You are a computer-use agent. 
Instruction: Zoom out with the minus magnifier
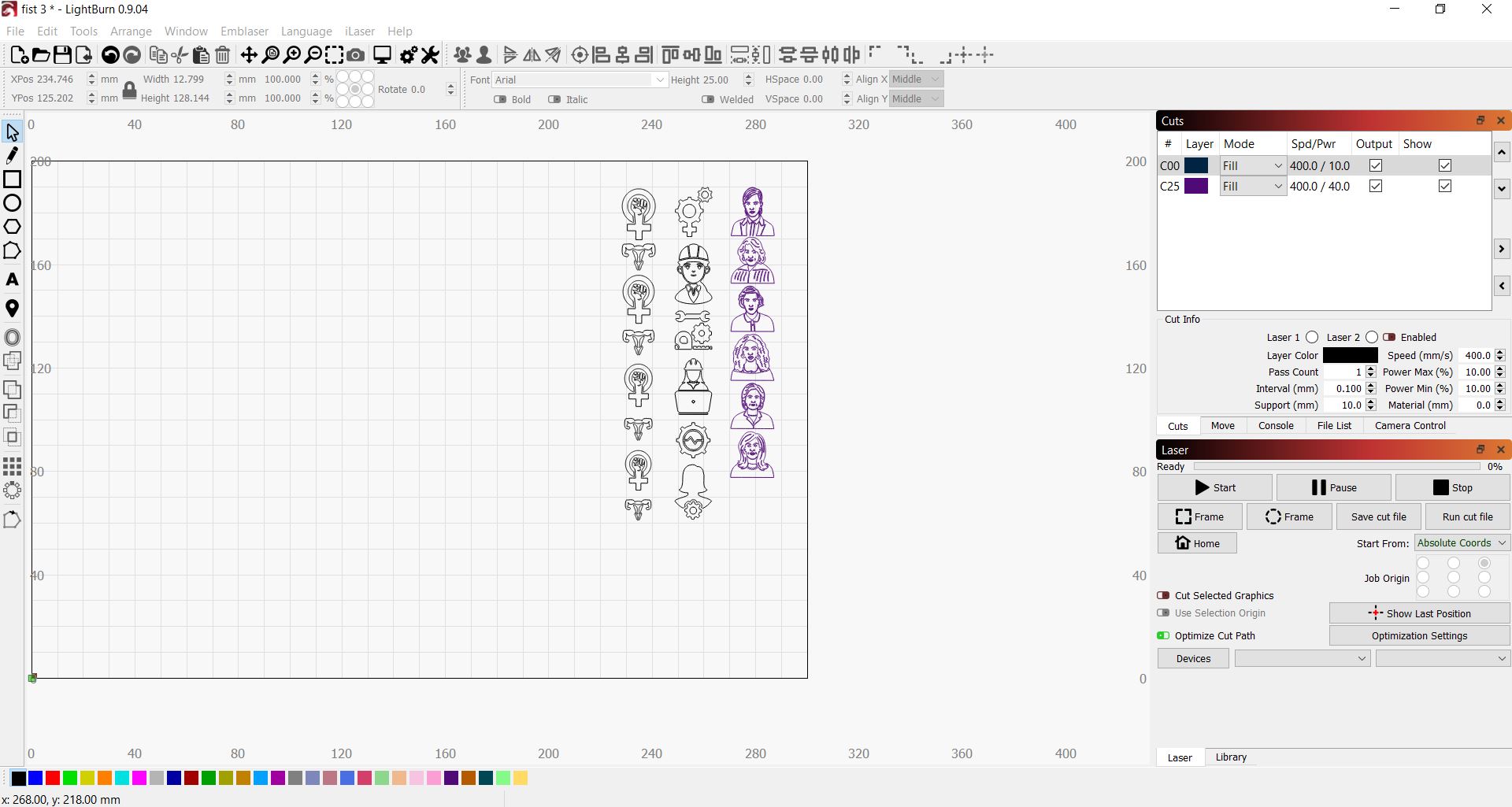[x=313, y=55]
